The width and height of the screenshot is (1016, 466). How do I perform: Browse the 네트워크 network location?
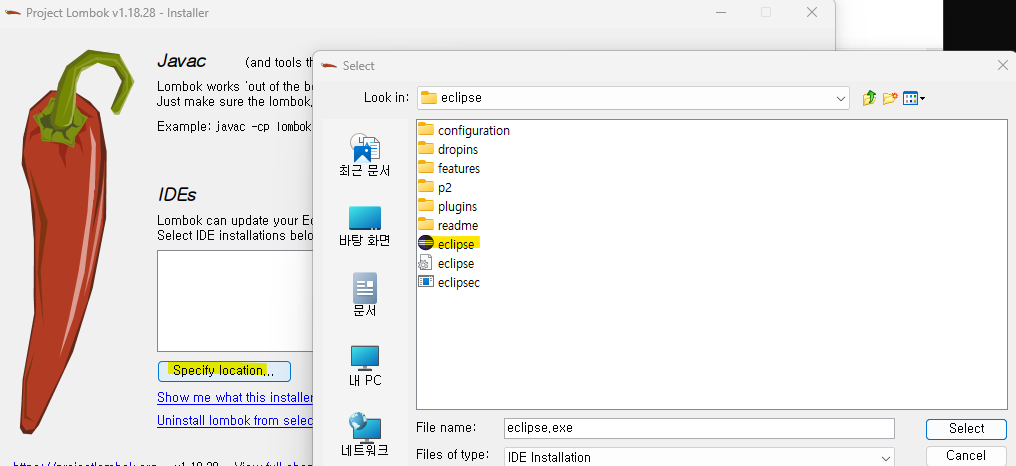pyautogui.click(x=365, y=435)
